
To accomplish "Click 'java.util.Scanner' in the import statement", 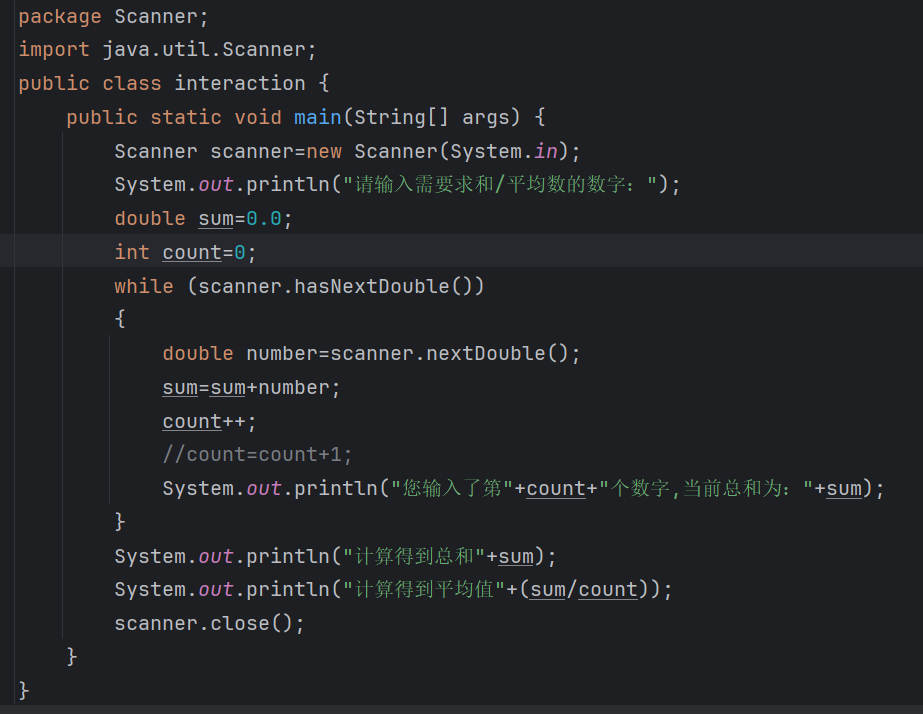I will pyautogui.click(x=204, y=49).
